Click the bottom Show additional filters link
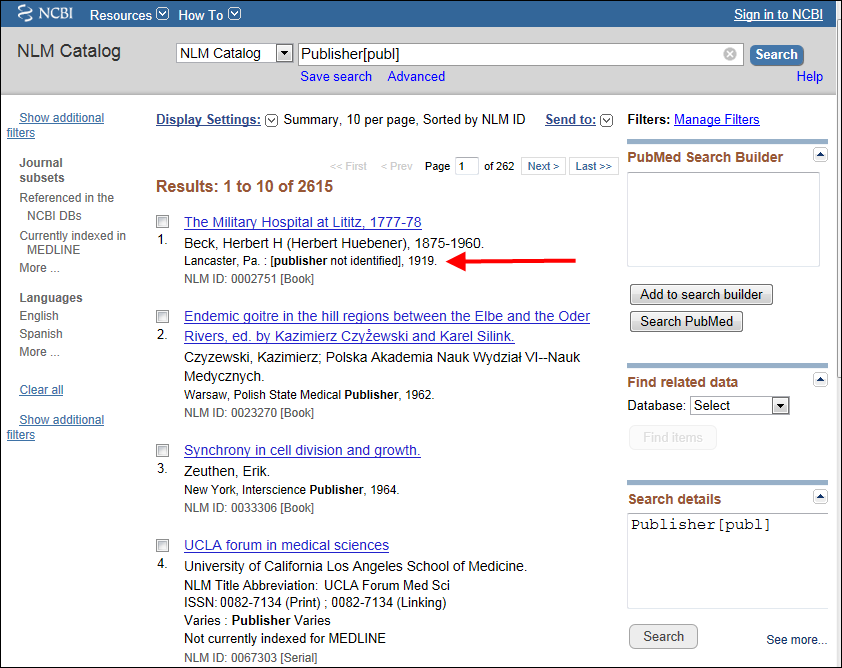The height and width of the screenshot is (668, 842). [55, 427]
